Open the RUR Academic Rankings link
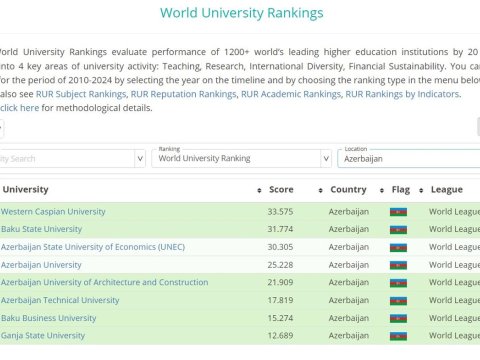This screenshot has width=480, height=360. tap(291, 94)
